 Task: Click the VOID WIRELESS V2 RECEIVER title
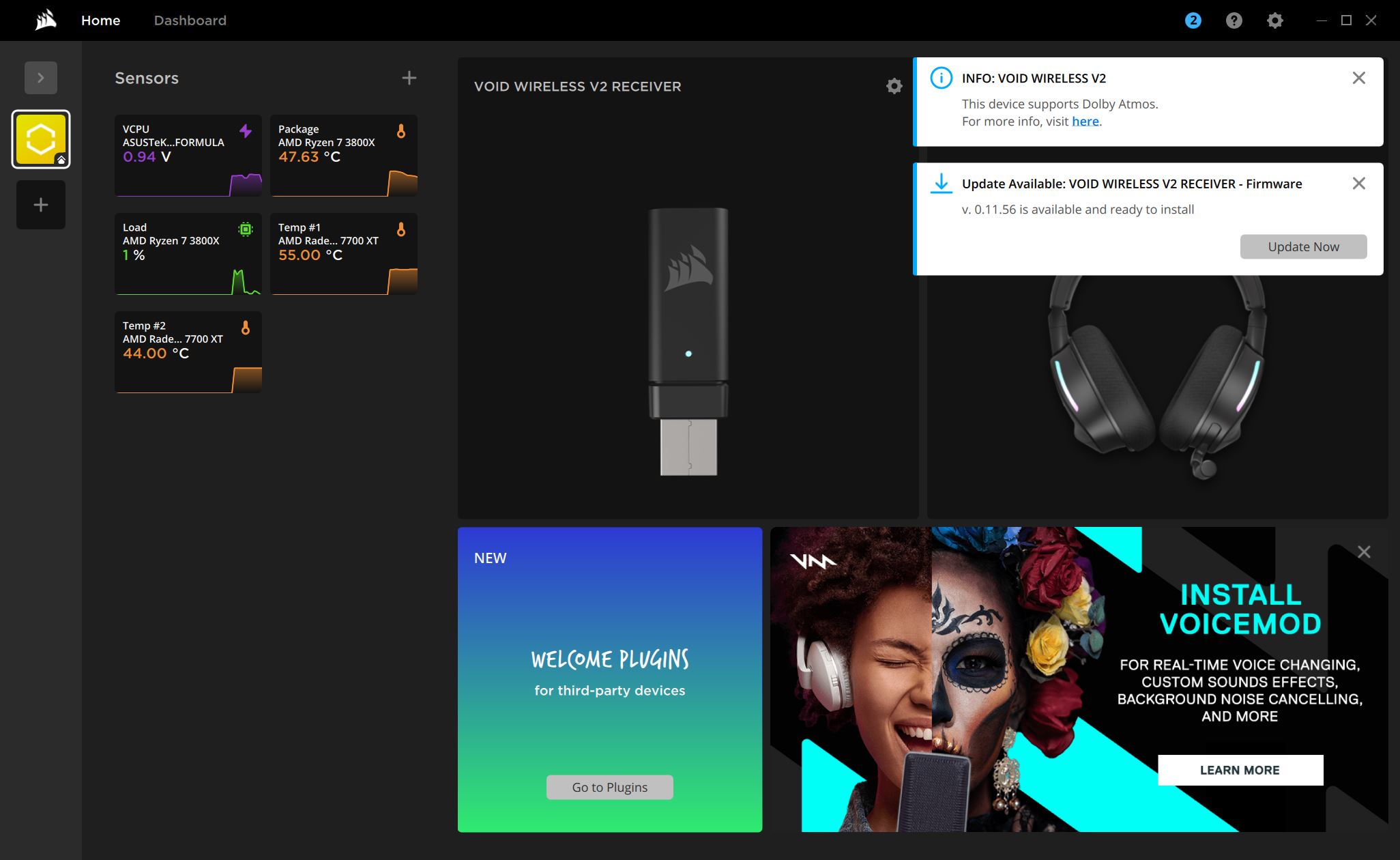[577, 87]
